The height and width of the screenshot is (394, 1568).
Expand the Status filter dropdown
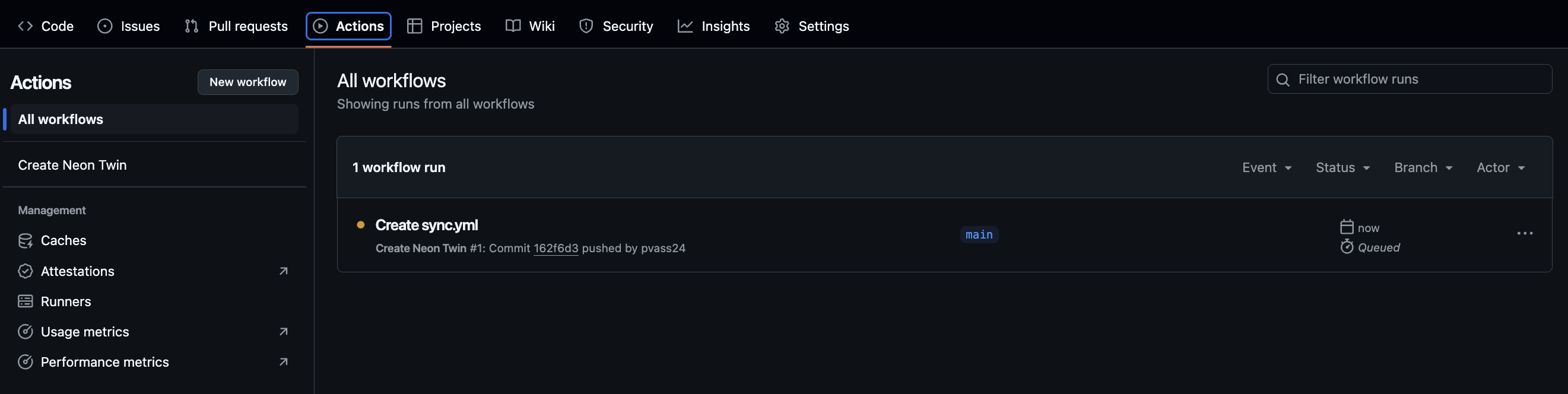pos(1343,167)
